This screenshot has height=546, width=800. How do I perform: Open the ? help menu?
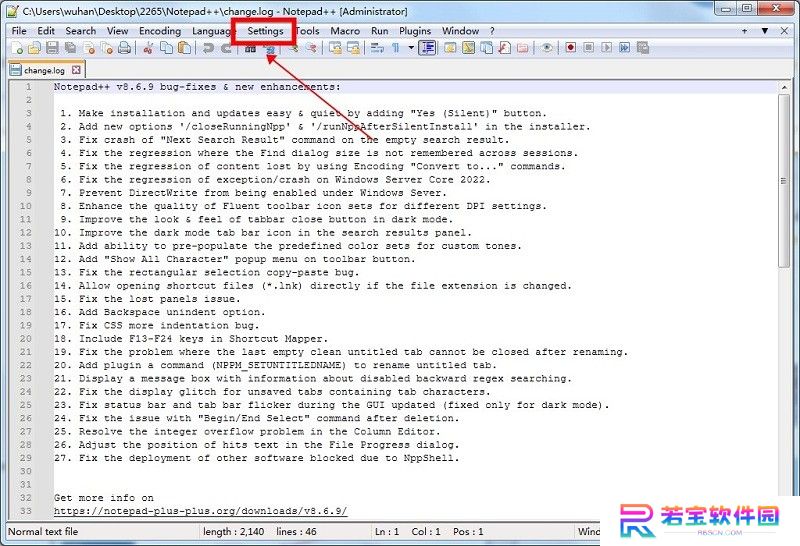(492, 31)
